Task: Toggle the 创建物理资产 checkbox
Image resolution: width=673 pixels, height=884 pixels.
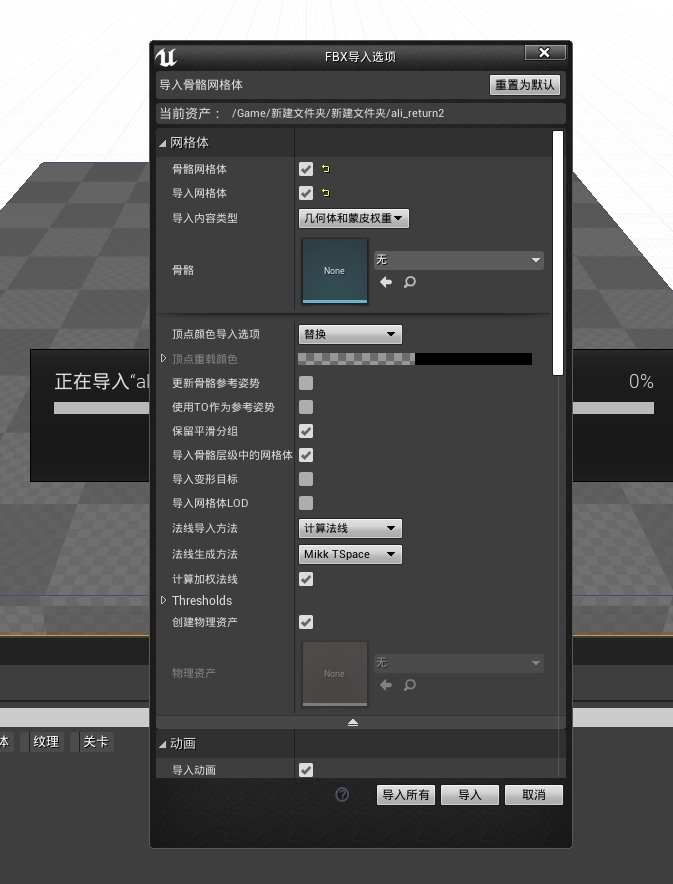Action: (306, 622)
